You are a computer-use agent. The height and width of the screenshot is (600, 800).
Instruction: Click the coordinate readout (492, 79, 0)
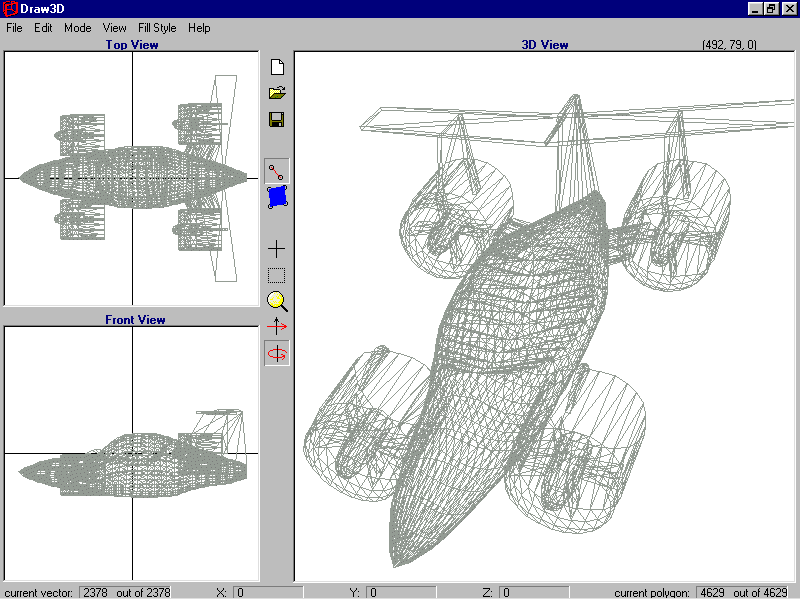pyautogui.click(x=730, y=45)
